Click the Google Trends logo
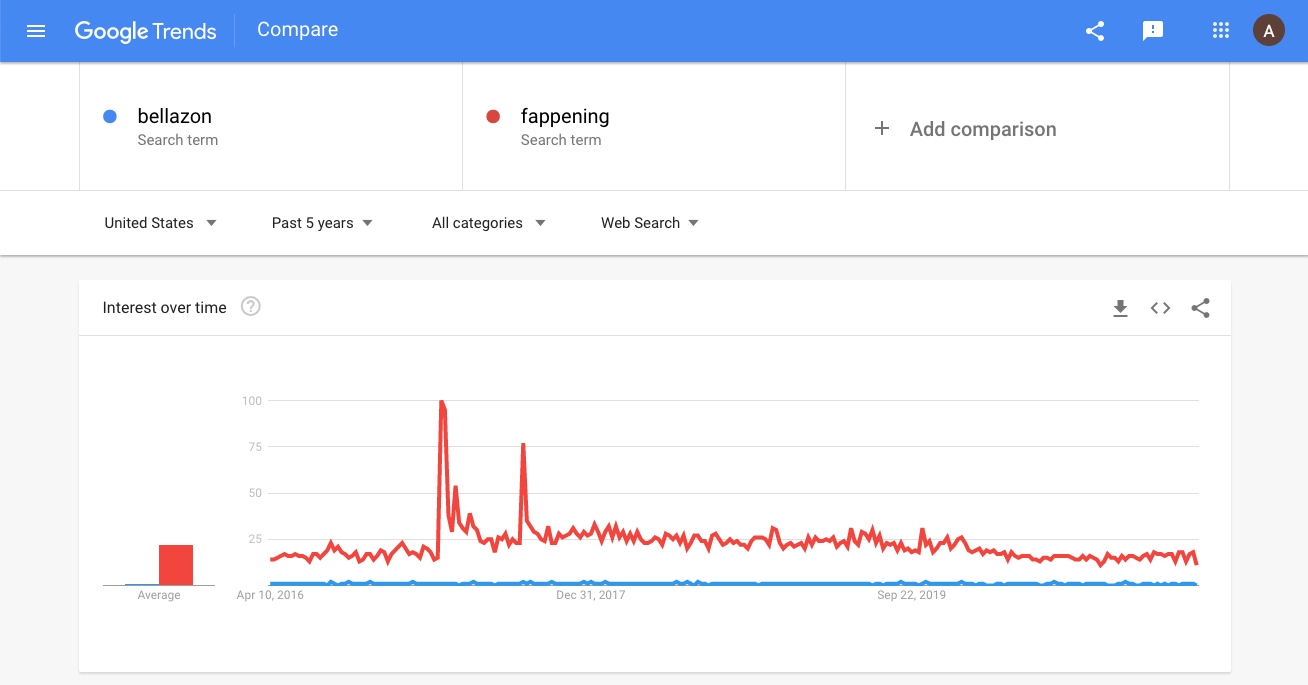This screenshot has width=1308, height=685. tap(145, 31)
